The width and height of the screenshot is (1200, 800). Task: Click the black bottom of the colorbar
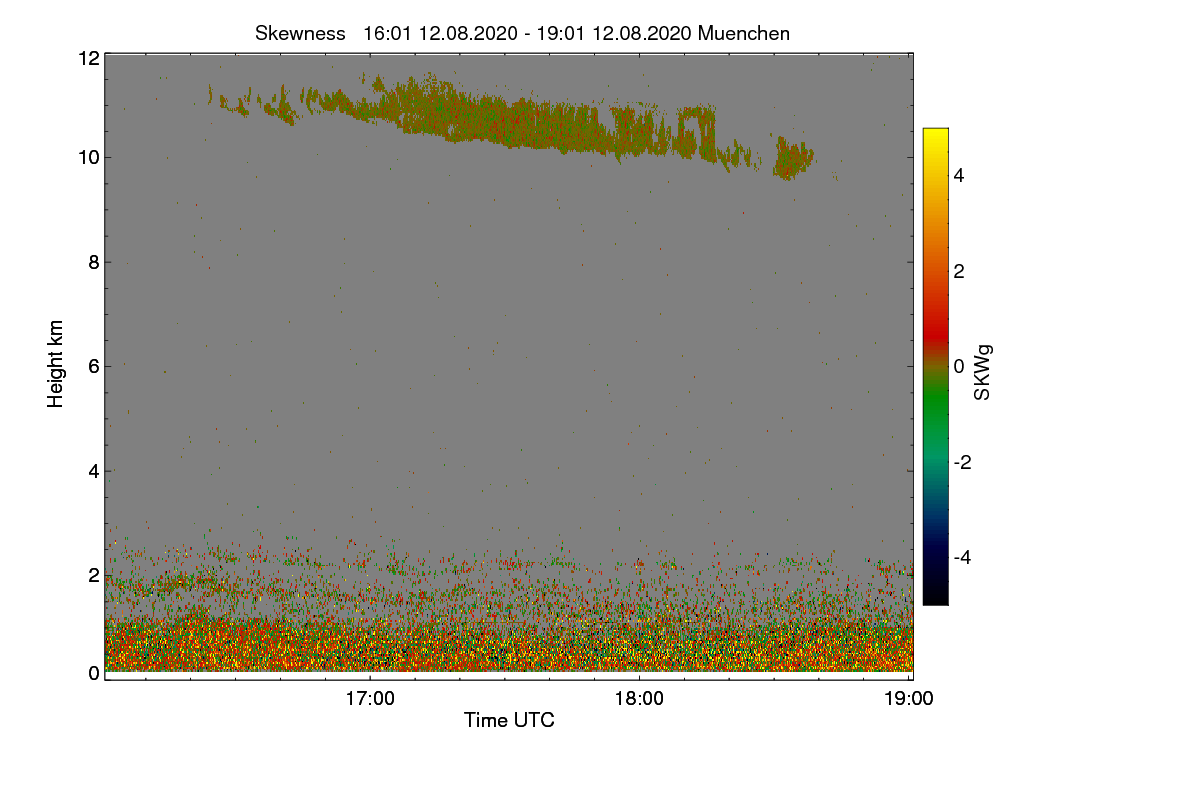[x=935, y=595]
